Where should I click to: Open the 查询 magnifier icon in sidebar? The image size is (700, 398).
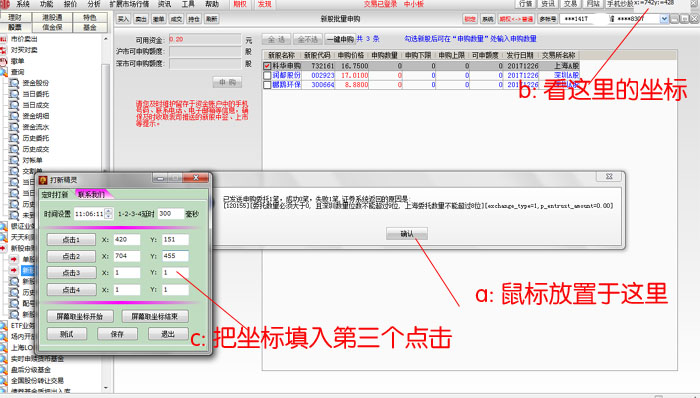pos(3,72)
